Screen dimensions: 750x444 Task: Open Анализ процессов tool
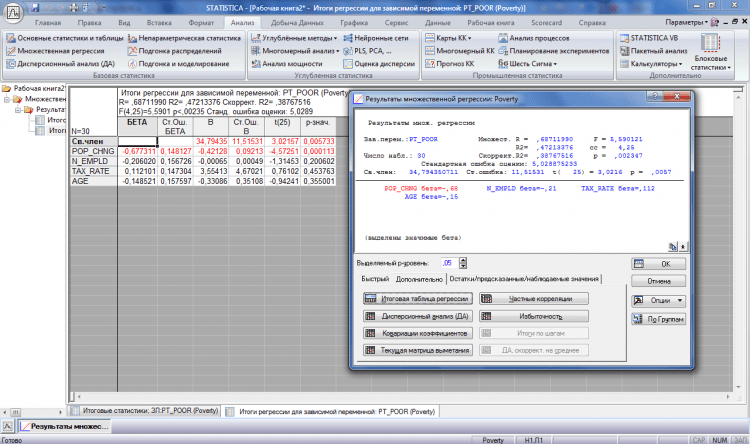534,38
